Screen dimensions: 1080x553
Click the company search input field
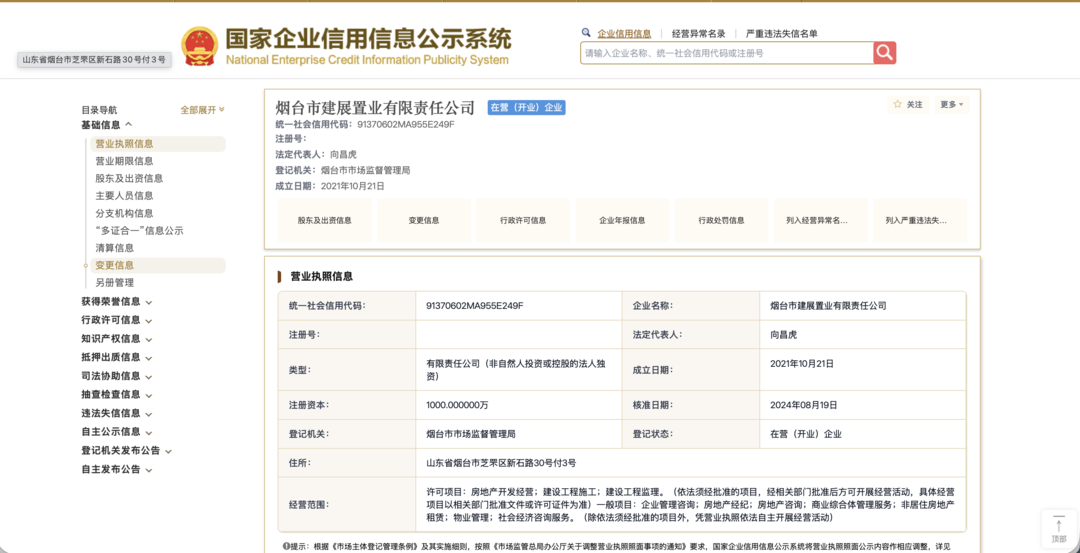(727, 53)
